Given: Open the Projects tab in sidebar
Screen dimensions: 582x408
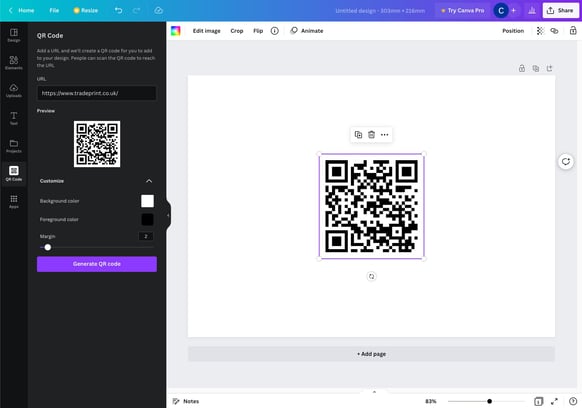Looking at the screenshot, I should coord(14,146).
